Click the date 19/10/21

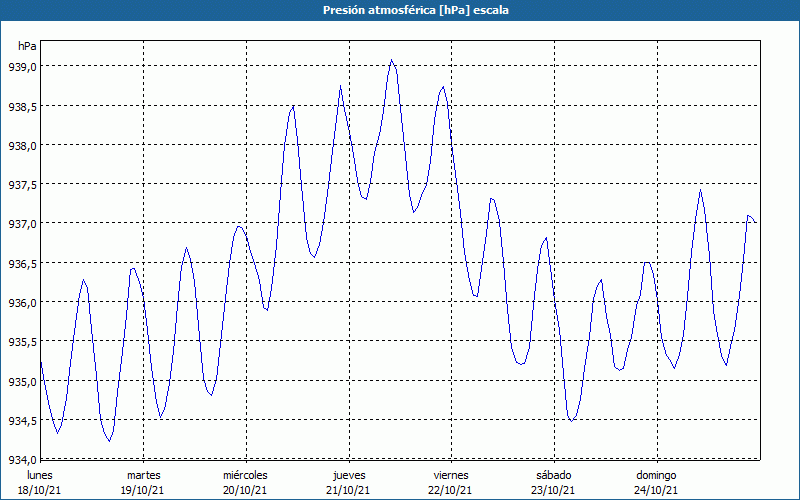click(142, 490)
